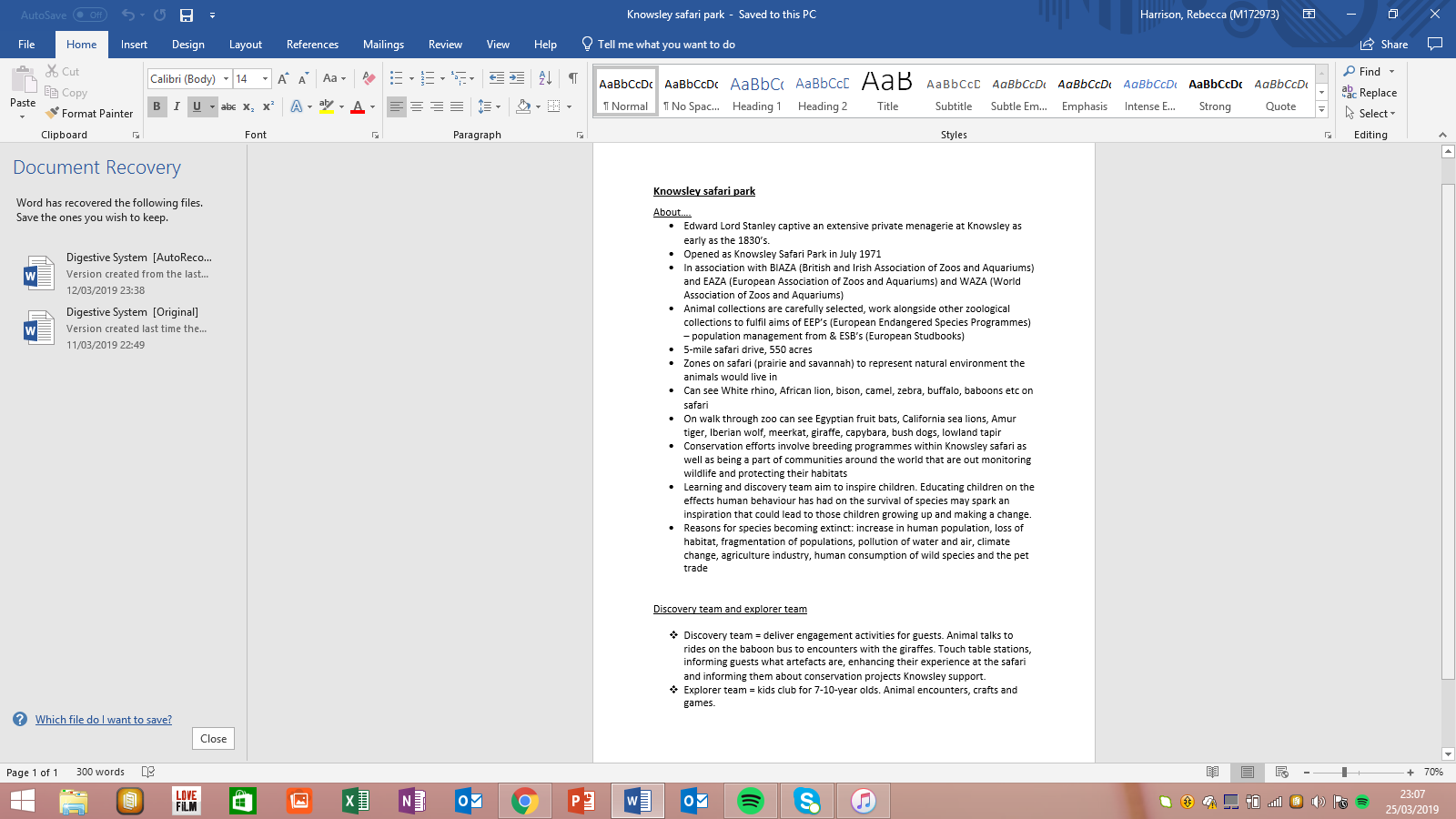This screenshot has height=819, width=1456.
Task: Center align the text
Action: point(417,106)
